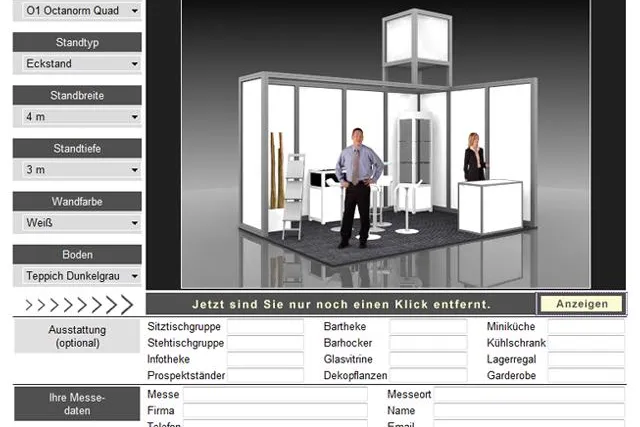This screenshot has width=640, height=427.
Task: Click the Wandfarbe header label
Action: click(77, 202)
